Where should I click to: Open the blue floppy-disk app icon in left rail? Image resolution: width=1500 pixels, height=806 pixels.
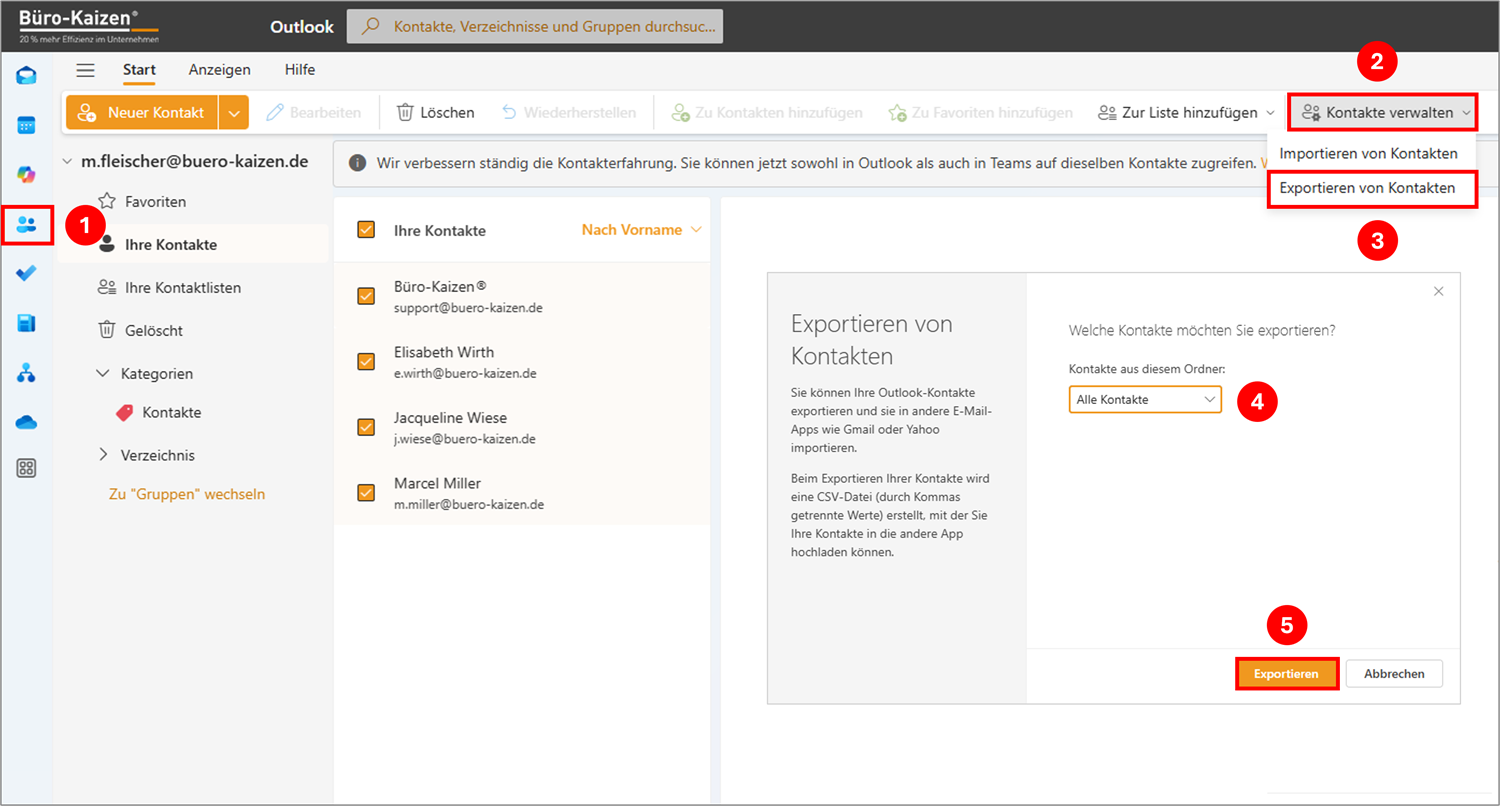27,323
